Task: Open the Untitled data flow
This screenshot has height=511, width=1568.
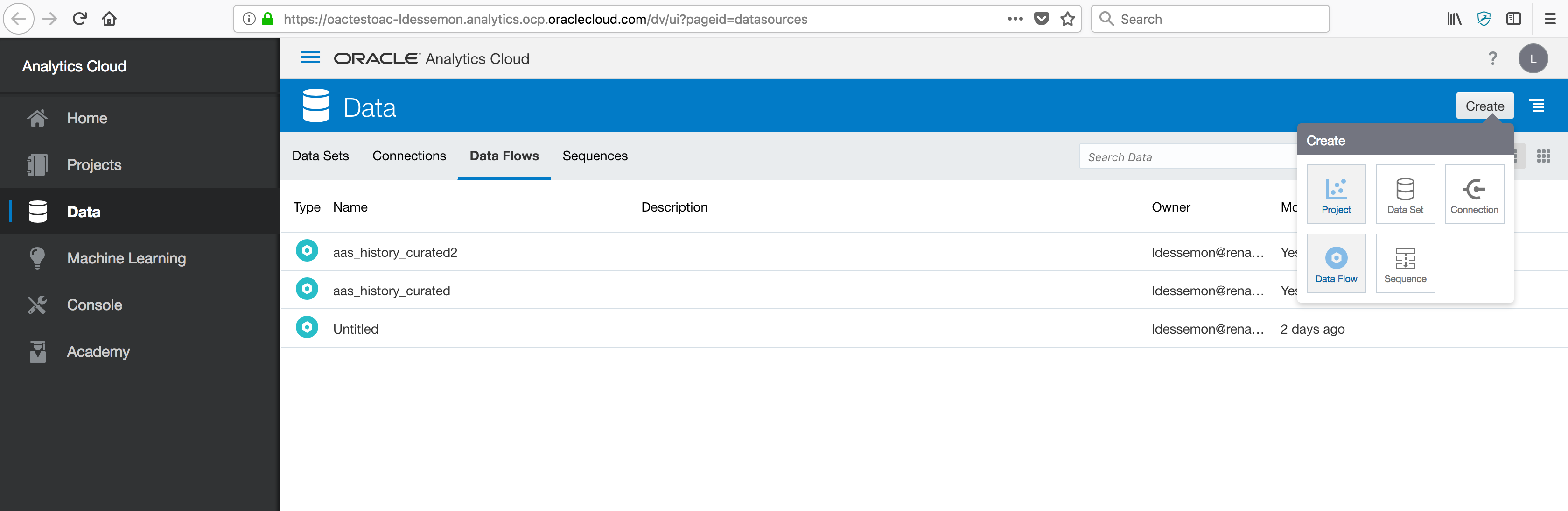Action: click(x=356, y=329)
